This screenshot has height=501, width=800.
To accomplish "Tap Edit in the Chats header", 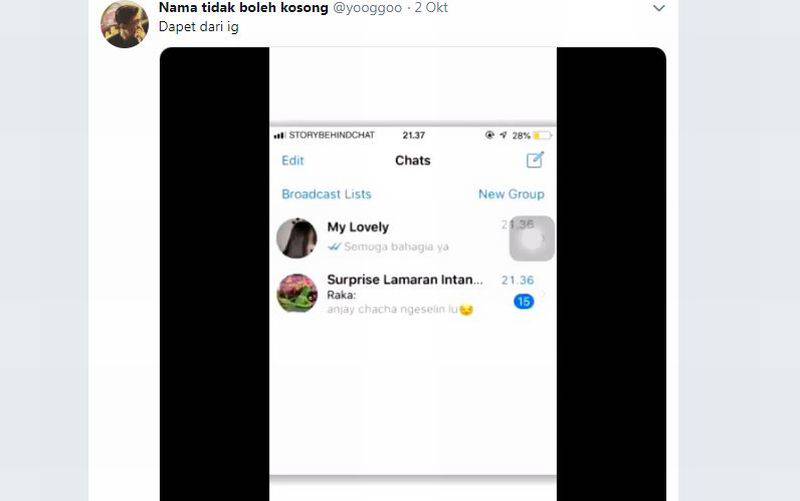I will pyautogui.click(x=292, y=161).
